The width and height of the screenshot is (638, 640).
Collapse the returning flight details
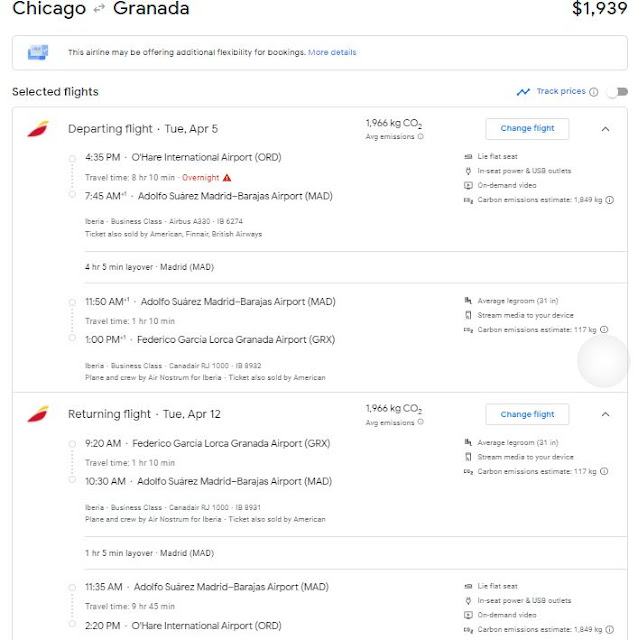[605, 414]
